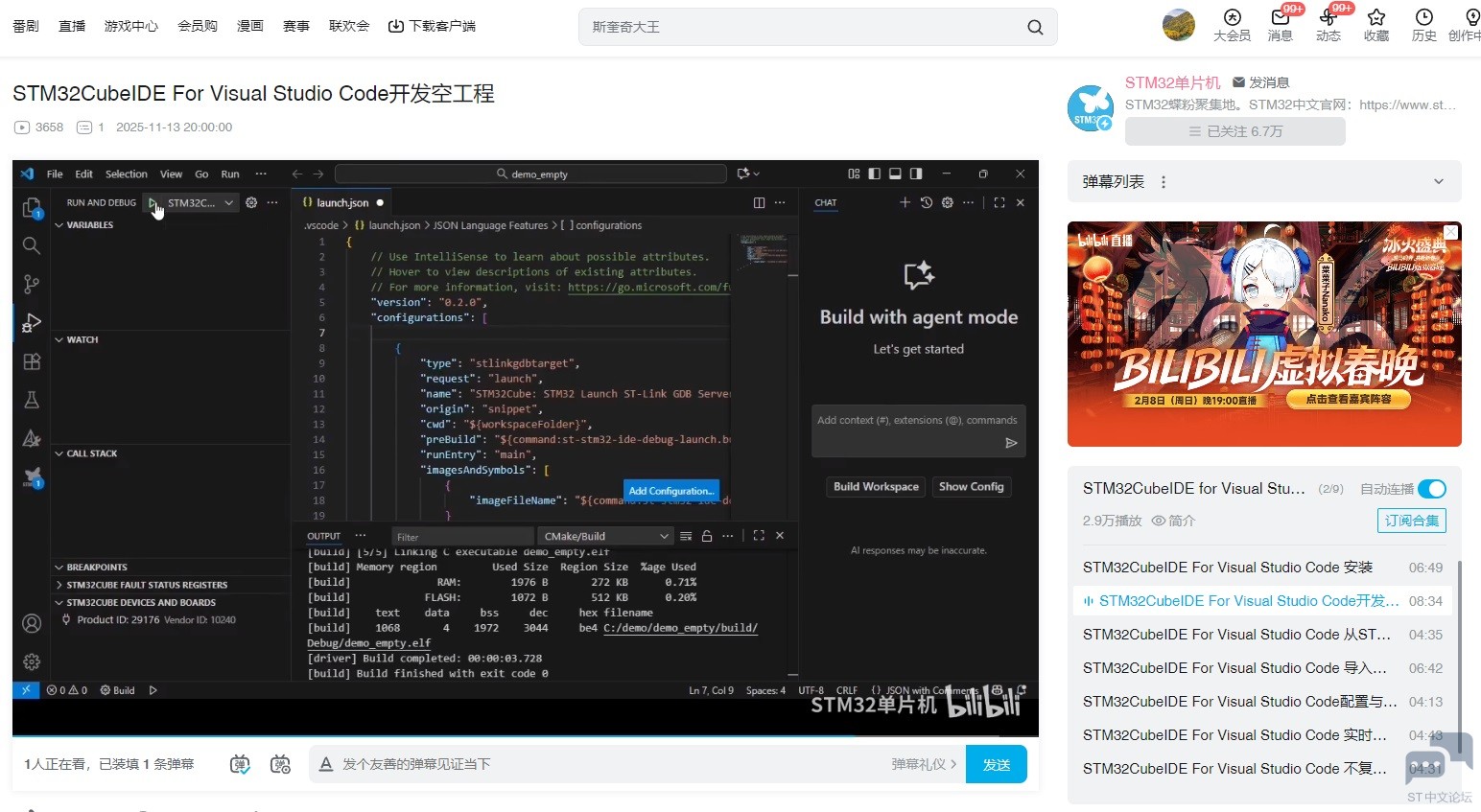Maximize the Chat panel
The height and width of the screenshot is (812, 1481).
click(999, 202)
